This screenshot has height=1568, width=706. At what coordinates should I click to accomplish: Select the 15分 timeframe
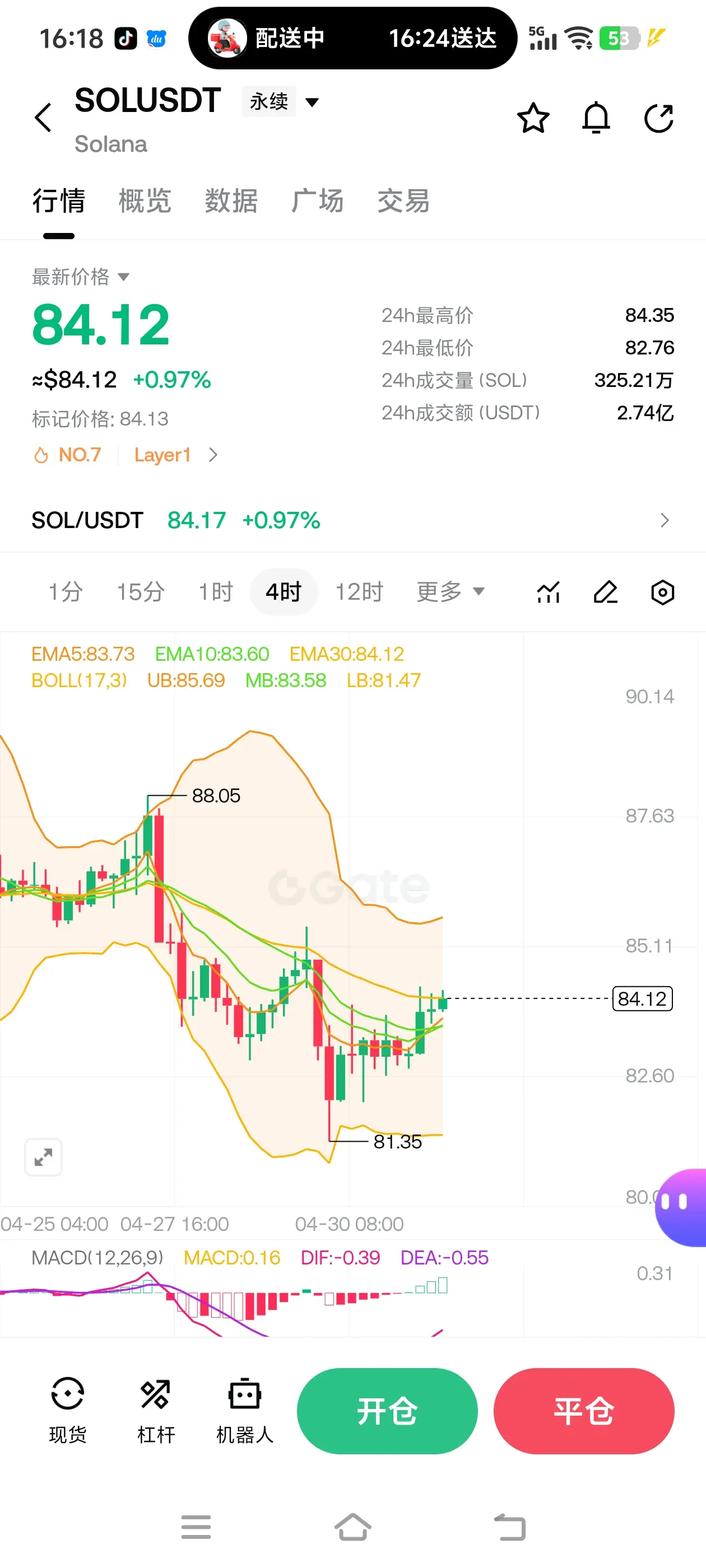pyautogui.click(x=141, y=592)
